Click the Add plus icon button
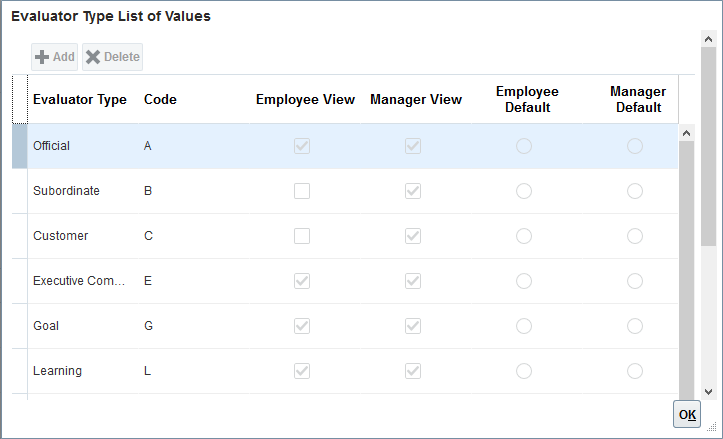 (x=55, y=57)
